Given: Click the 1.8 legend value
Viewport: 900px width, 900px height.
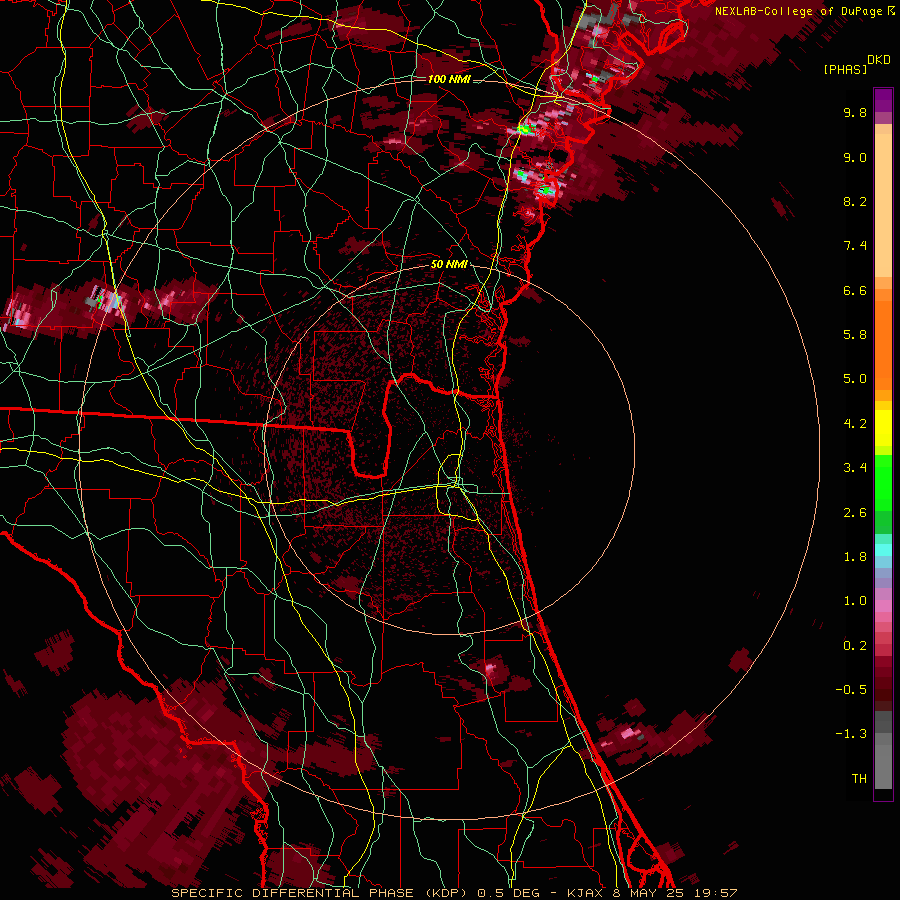Looking at the screenshot, I should point(855,557).
